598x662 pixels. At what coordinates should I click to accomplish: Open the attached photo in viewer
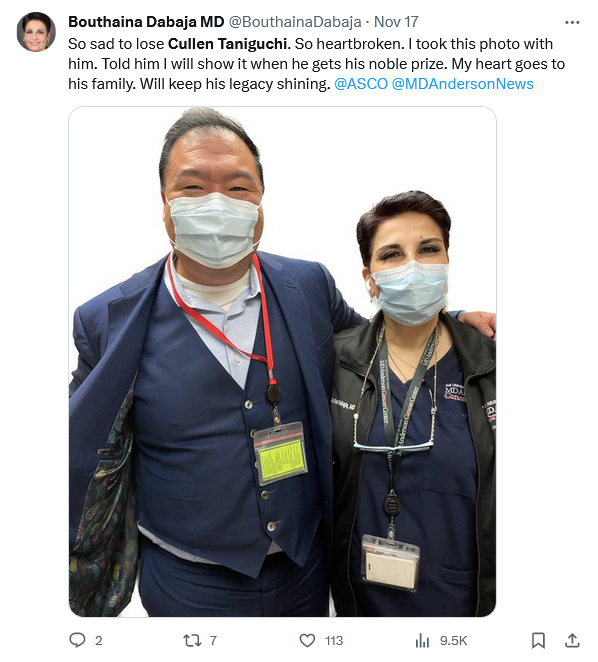[x=282, y=361]
